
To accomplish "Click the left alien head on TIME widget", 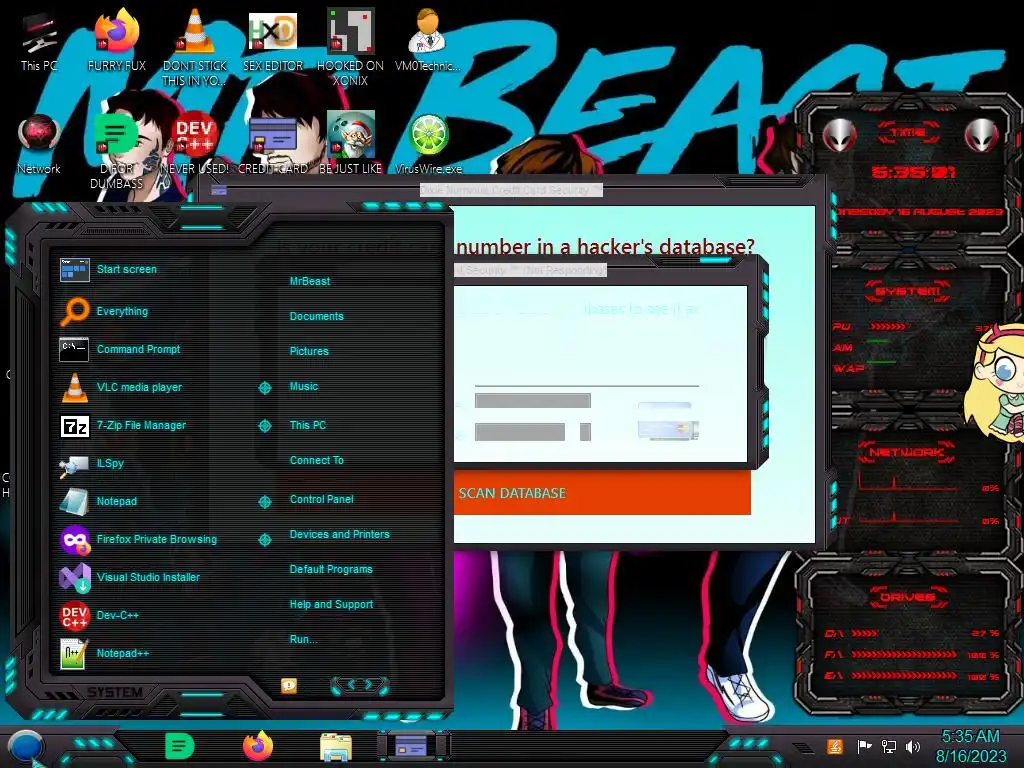I will click(x=839, y=135).
